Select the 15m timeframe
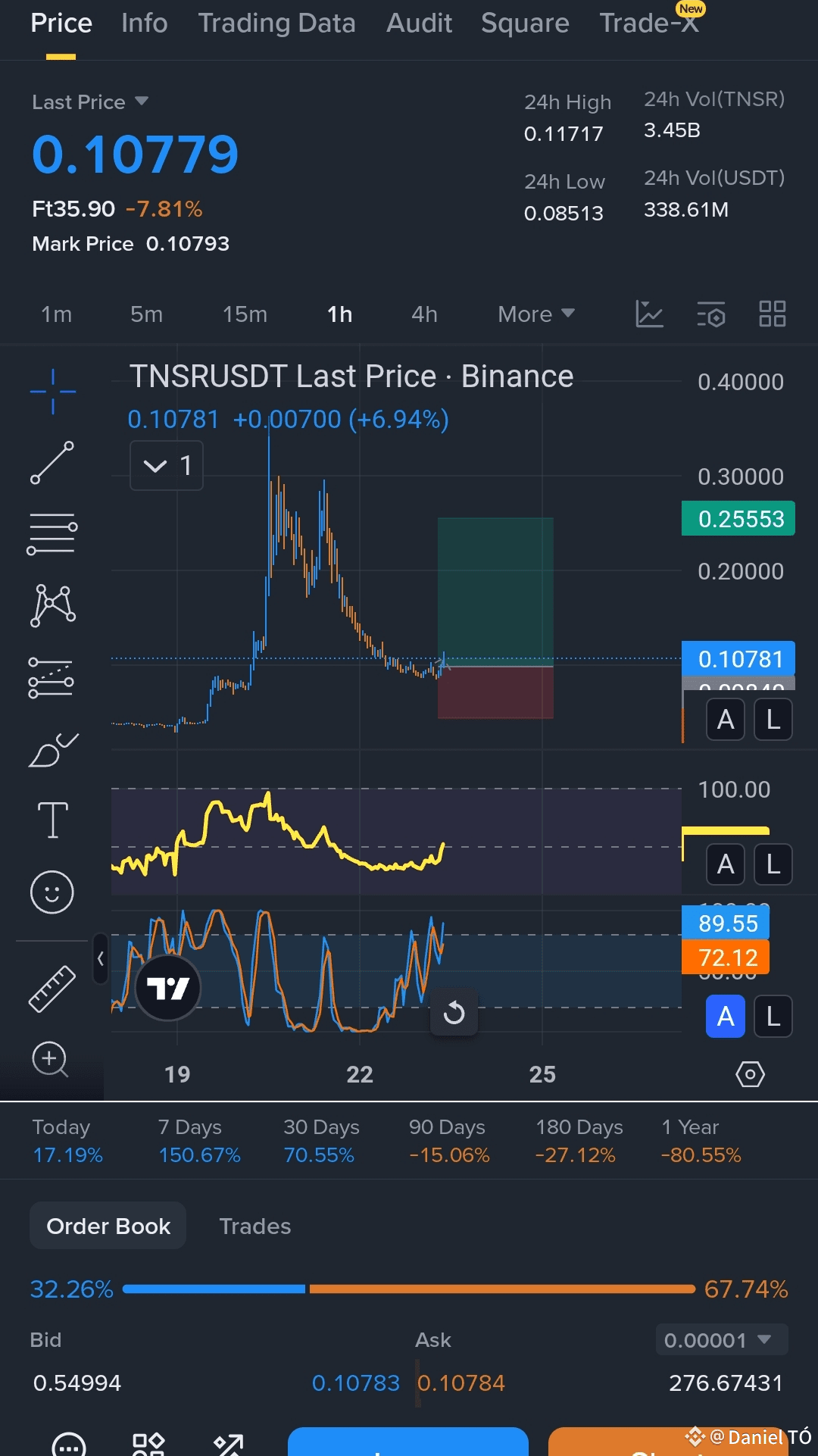The image size is (818, 1456). click(x=245, y=314)
